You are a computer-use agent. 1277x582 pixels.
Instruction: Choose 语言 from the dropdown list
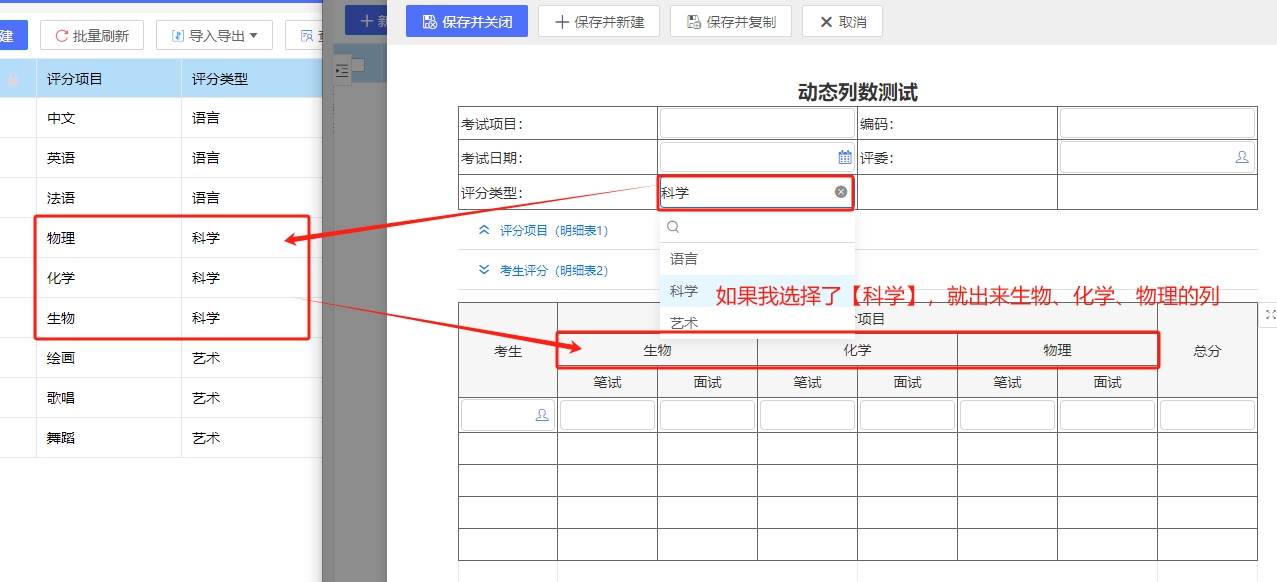click(685, 259)
